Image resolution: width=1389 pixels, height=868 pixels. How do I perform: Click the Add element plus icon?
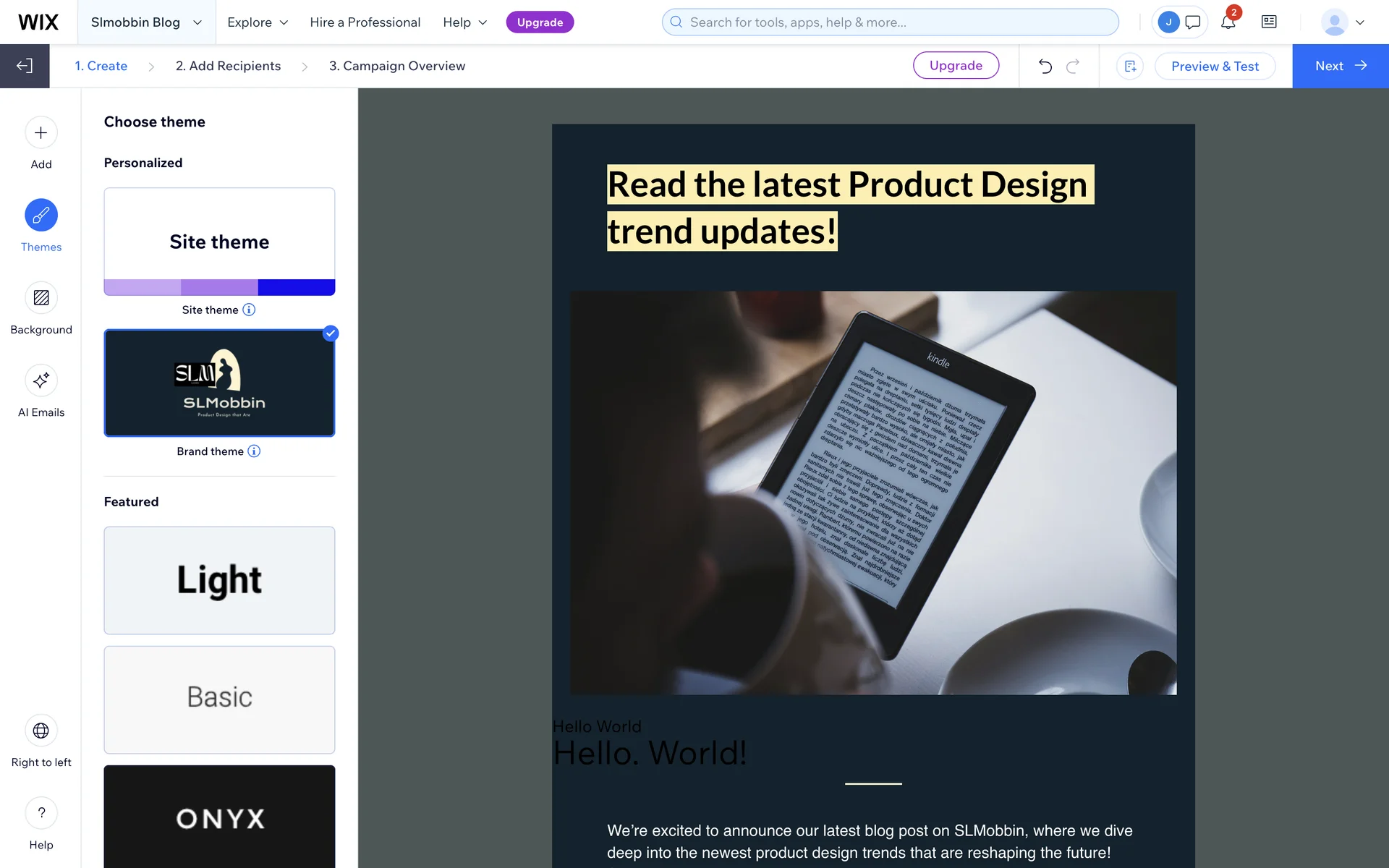pyautogui.click(x=41, y=133)
